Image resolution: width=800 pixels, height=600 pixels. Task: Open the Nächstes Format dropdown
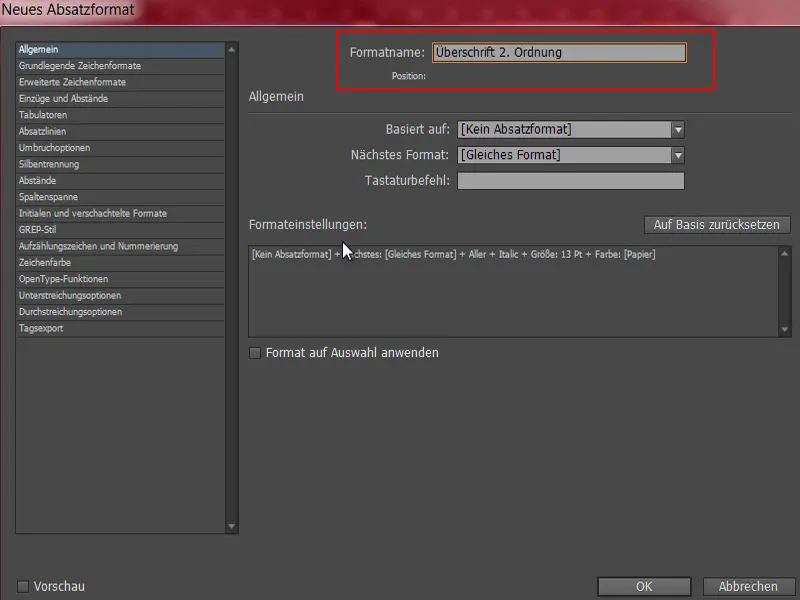coord(570,155)
